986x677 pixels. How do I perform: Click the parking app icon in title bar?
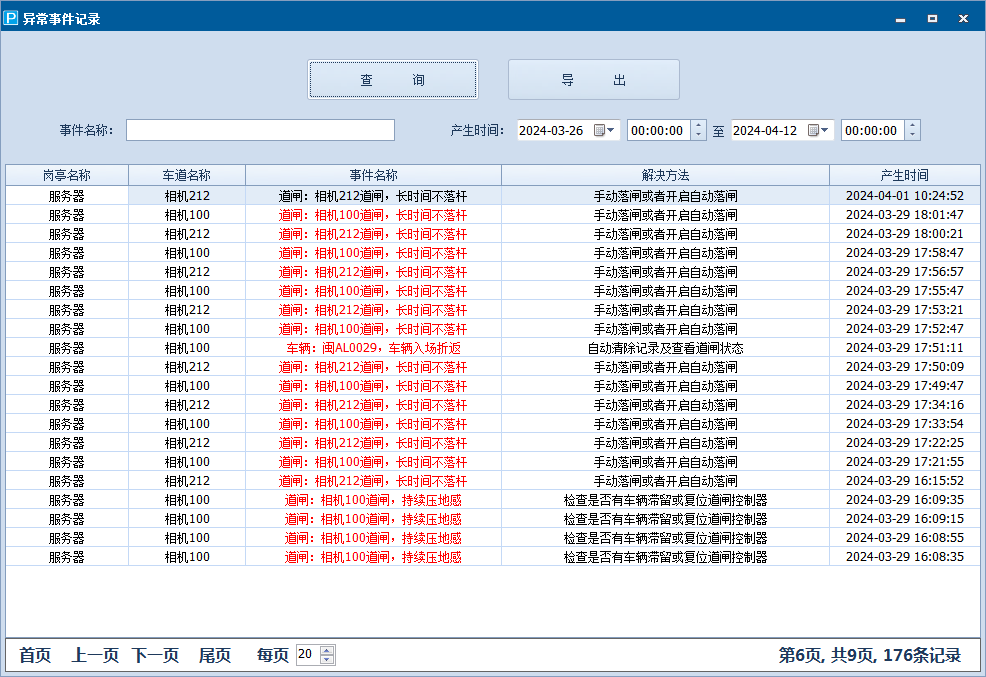pos(12,18)
